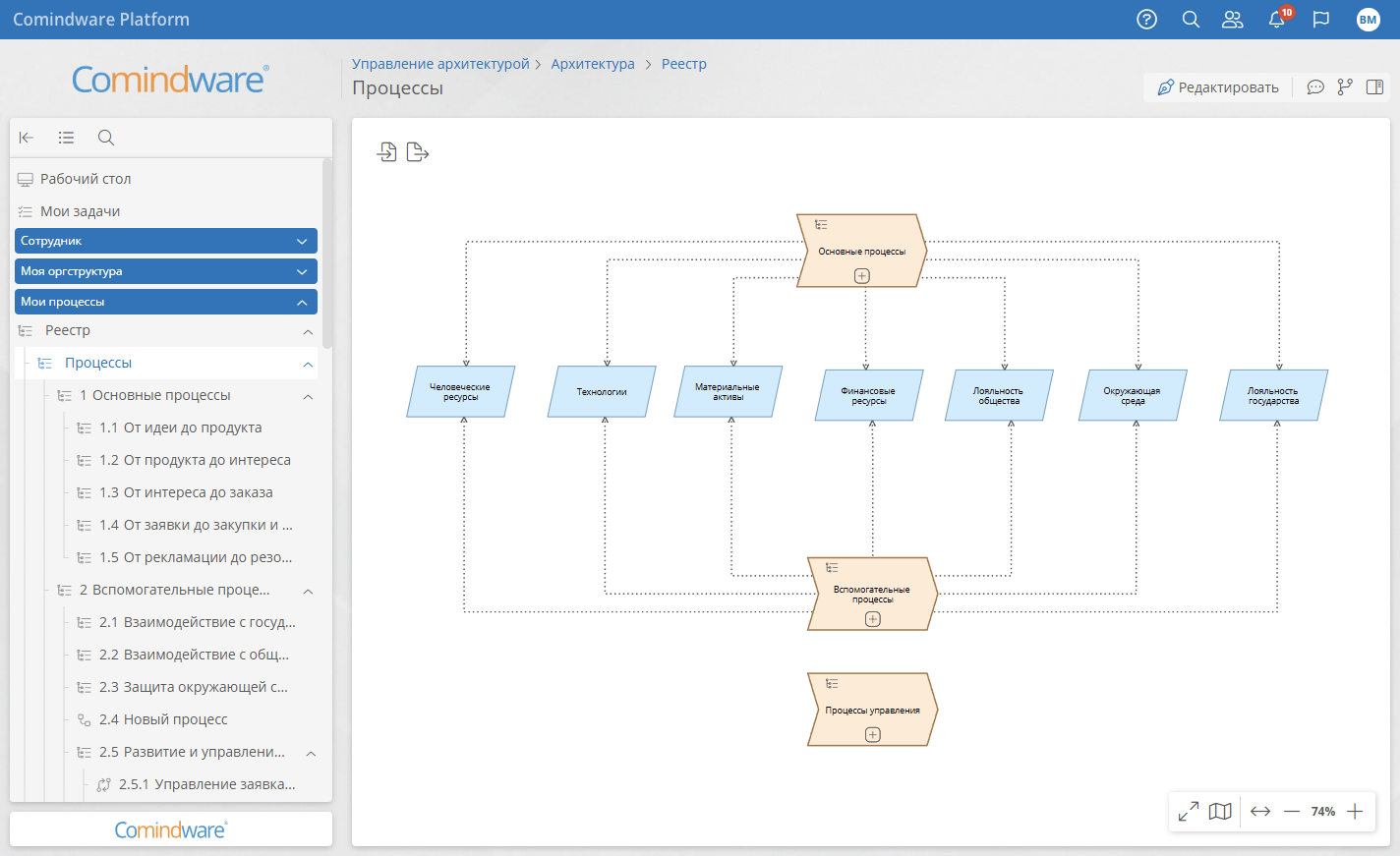This screenshot has height=856, width=1400.
Task: Open the comments speech bubble icon
Action: click(1315, 87)
